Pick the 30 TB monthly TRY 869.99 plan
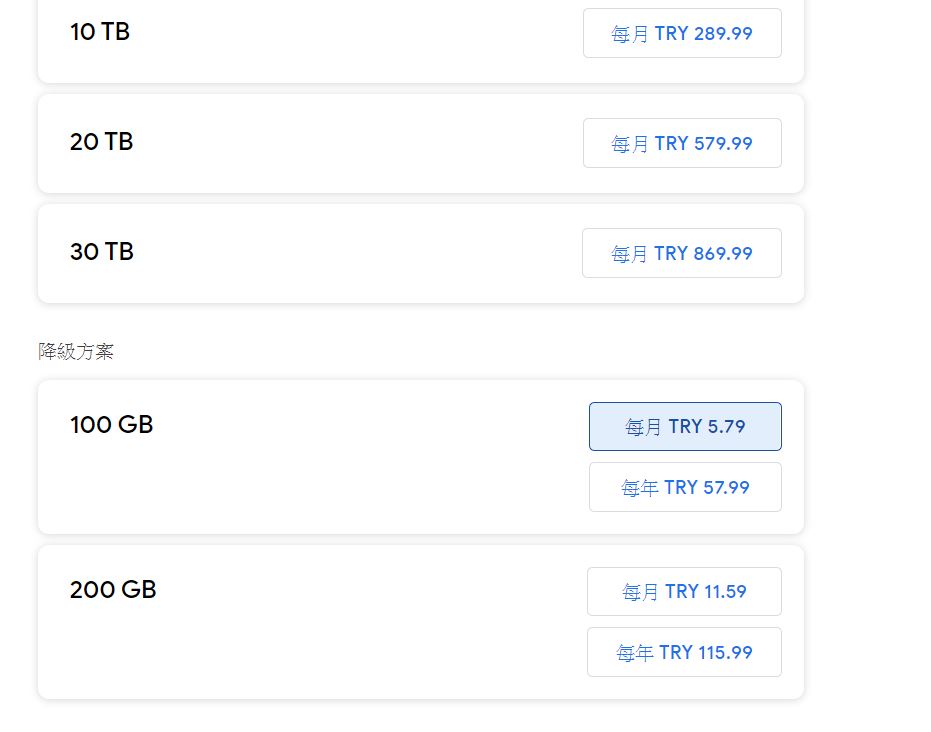Screen dimensions: 931x732 pyautogui.click(x=682, y=253)
